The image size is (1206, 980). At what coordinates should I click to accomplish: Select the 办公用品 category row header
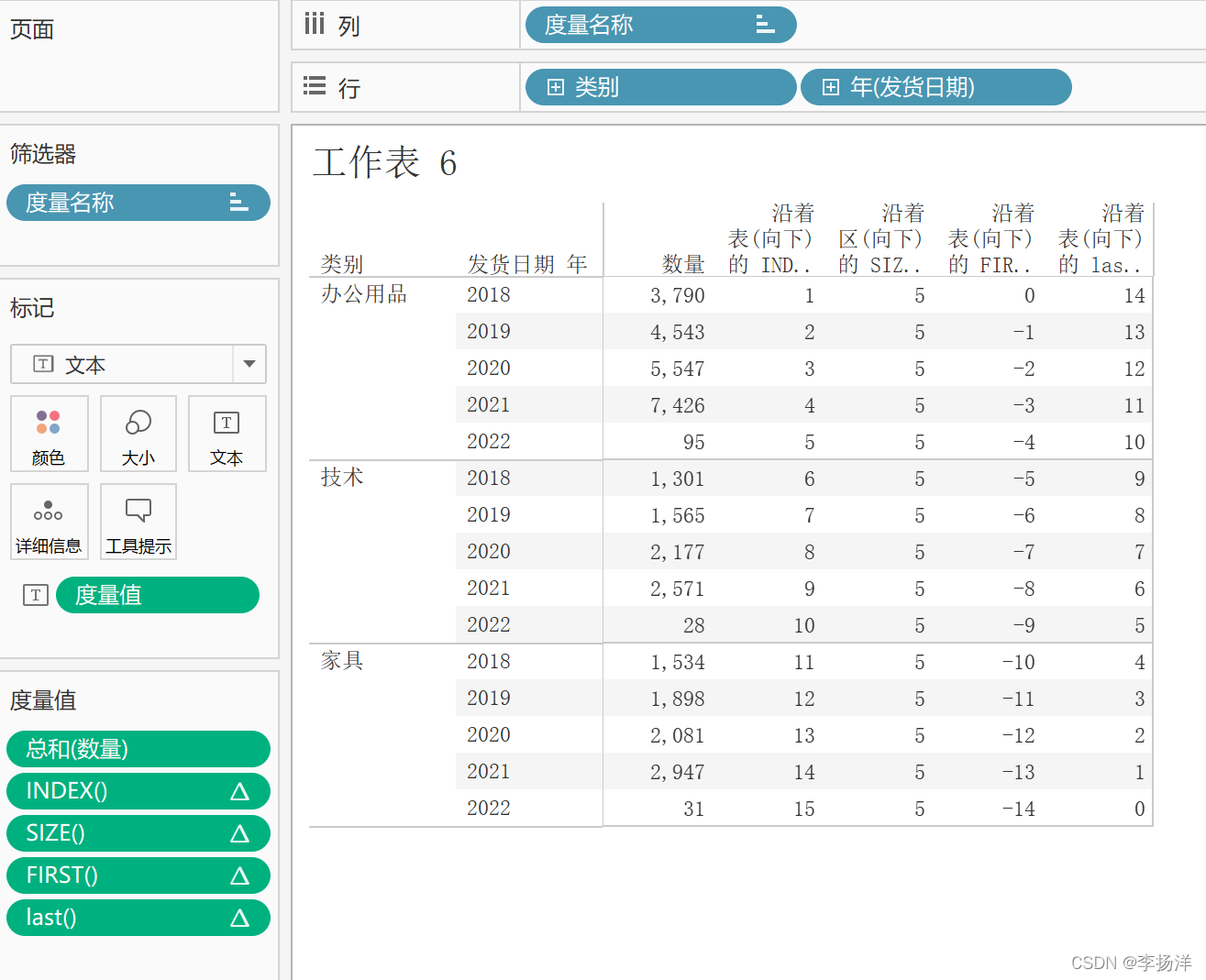(363, 293)
